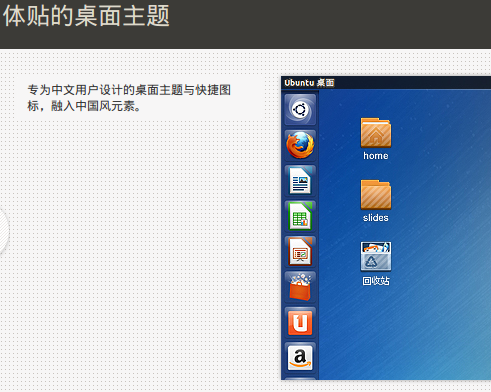Screen dimensions: 491x392
Task: Select the 回收站 trash icon
Action: coord(376,257)
